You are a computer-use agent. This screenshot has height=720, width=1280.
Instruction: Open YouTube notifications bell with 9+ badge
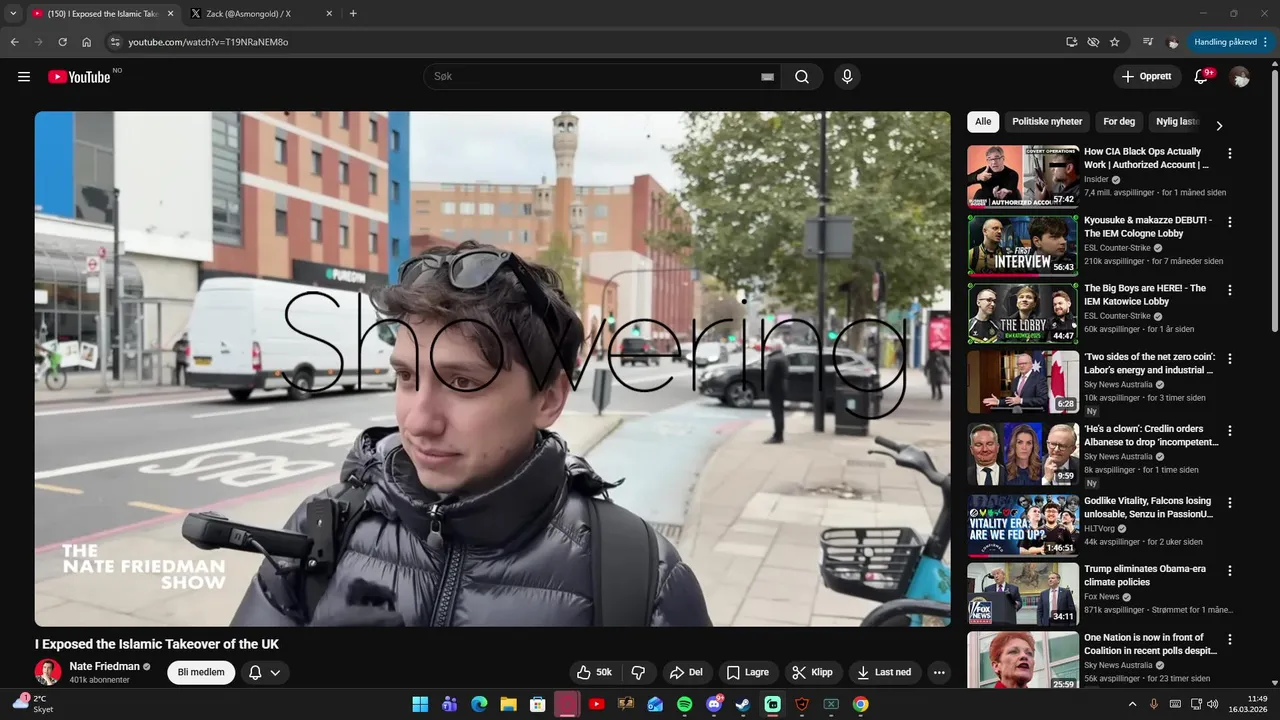(x=1201, y=77)
